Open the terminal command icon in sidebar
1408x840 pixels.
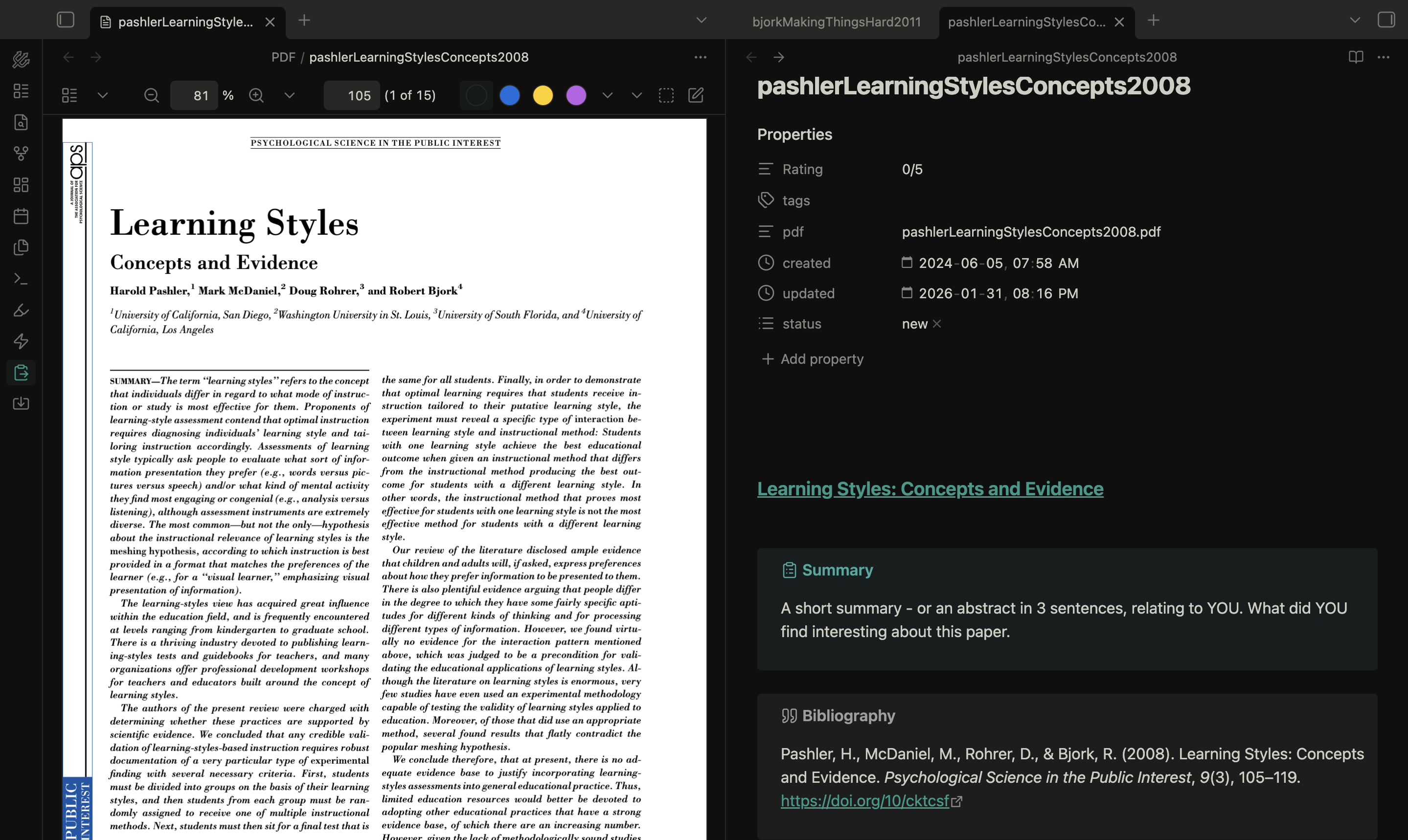pos(21,279)
